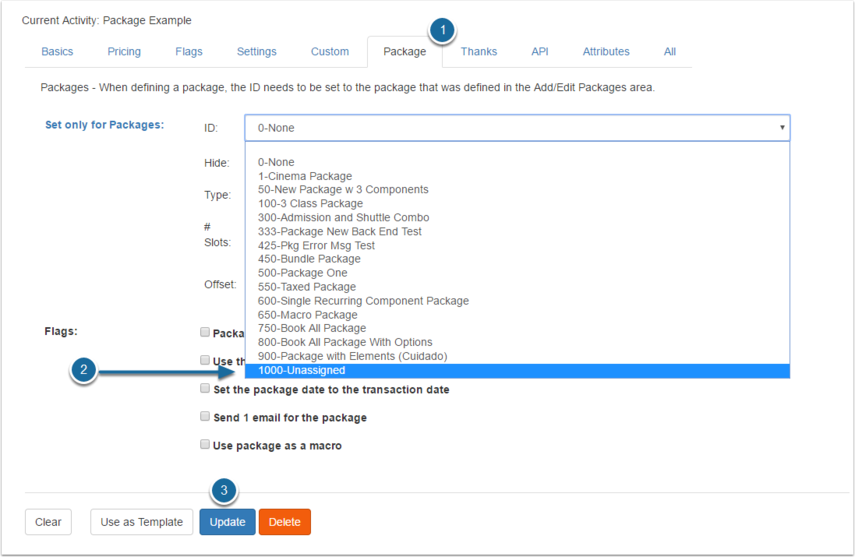
Task: Show the All tab
Action: click(670, 51)
